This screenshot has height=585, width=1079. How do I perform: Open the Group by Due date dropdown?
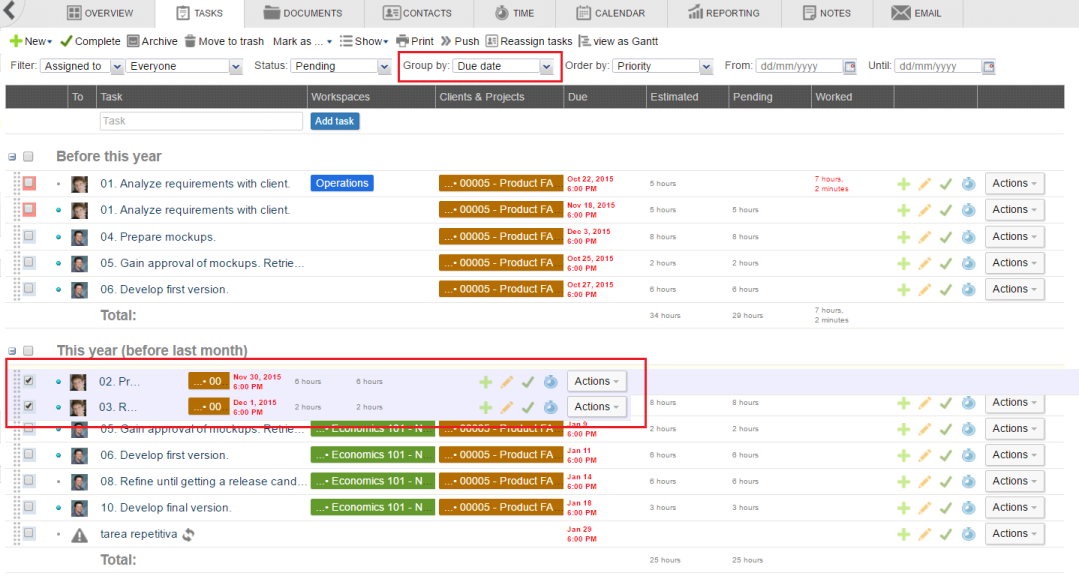(503, 67)
